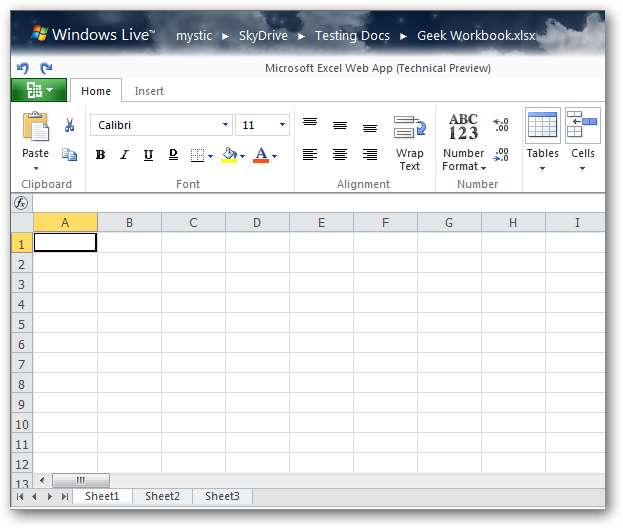This screenshot has height=528, width=623.
Task: Select column G header
Action: [x=449, y=222]
